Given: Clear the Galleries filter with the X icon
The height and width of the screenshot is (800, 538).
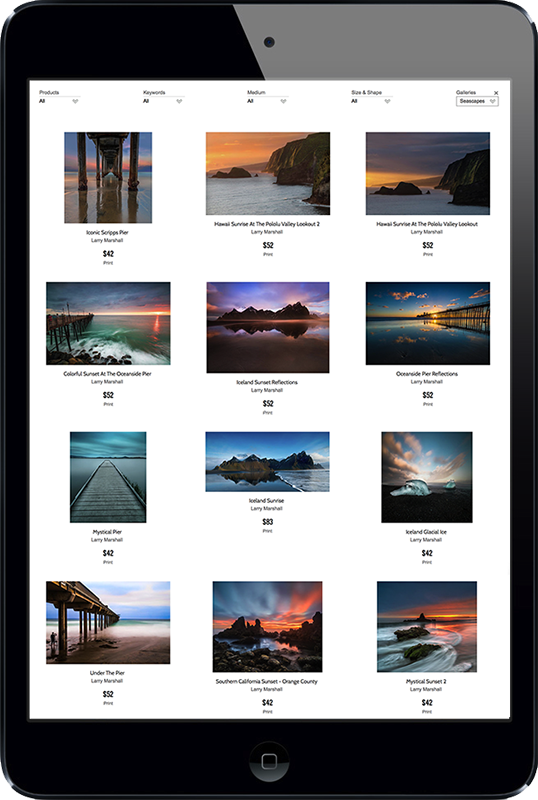Looking at the screenshot, I should tap(496, 93).
